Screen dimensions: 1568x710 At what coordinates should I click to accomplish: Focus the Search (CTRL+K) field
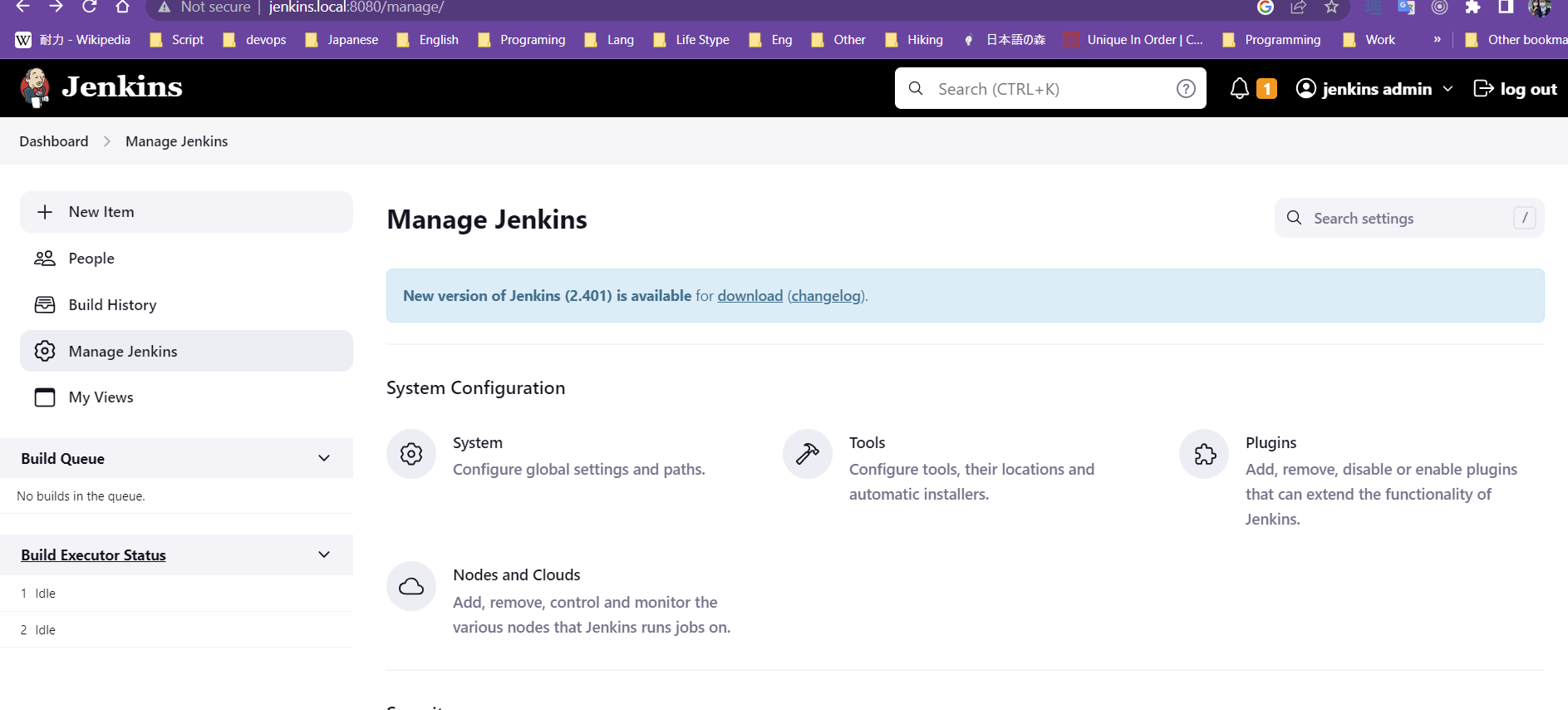[1050, 88]
